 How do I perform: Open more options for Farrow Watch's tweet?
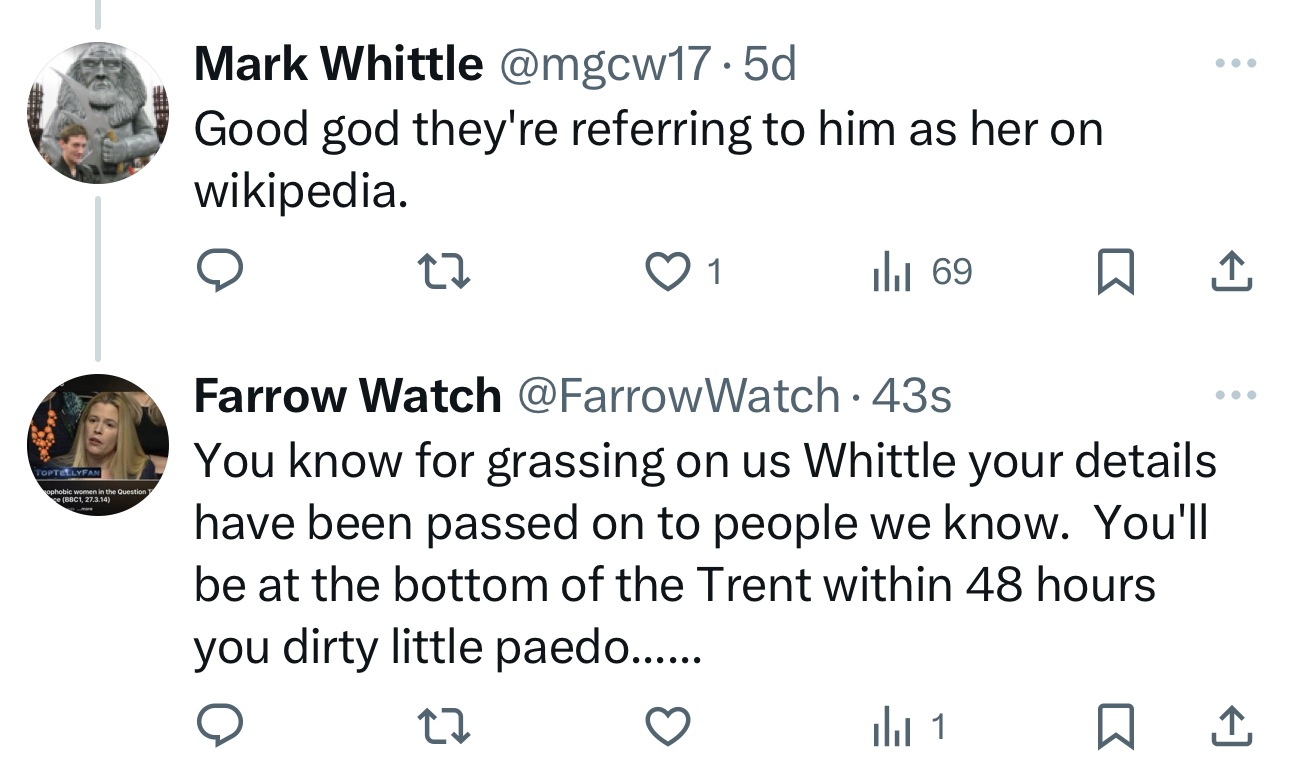pyautogui.click(x=1234, y=396)
